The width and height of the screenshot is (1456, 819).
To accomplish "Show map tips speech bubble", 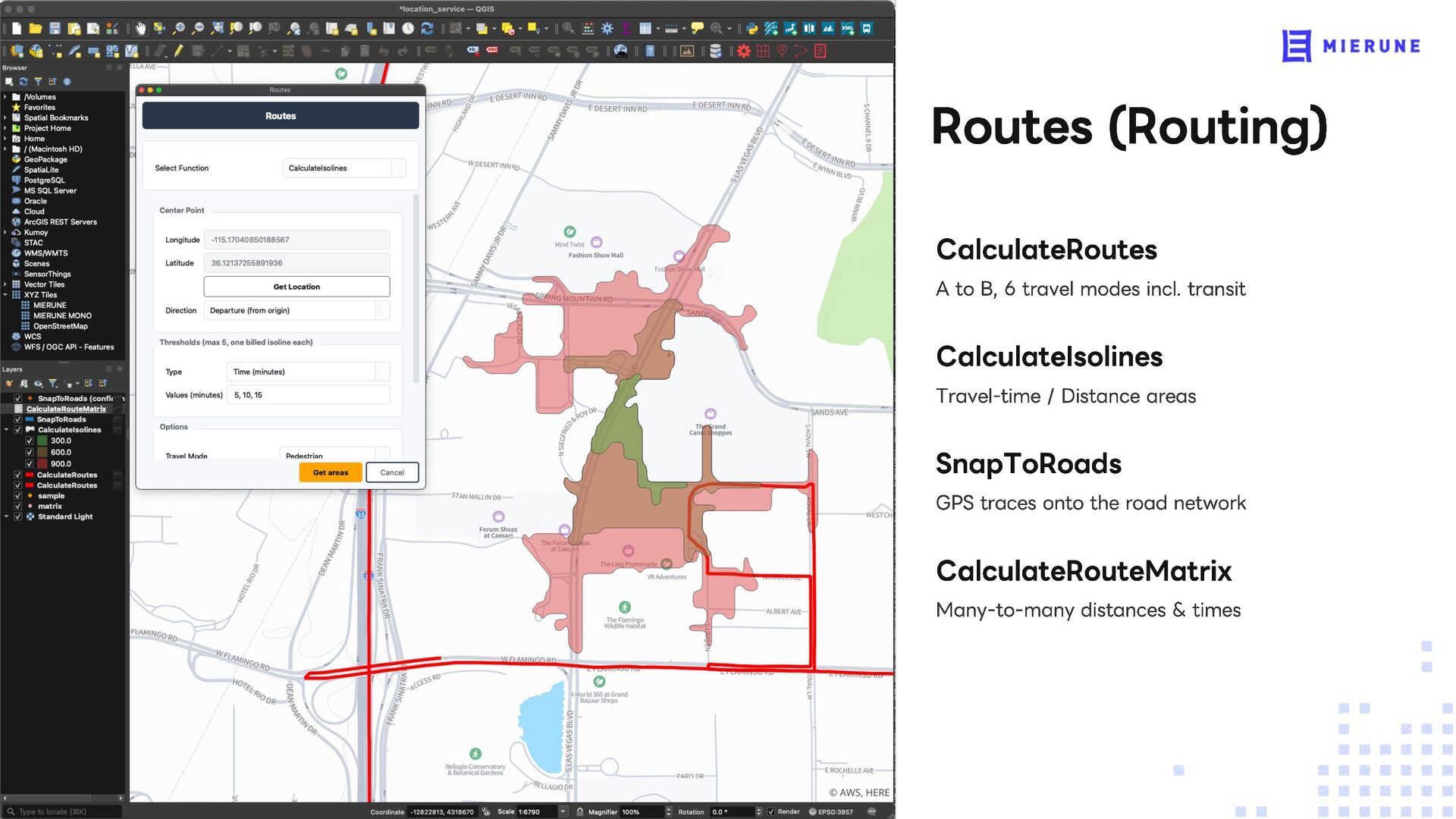I will [697, 29].
